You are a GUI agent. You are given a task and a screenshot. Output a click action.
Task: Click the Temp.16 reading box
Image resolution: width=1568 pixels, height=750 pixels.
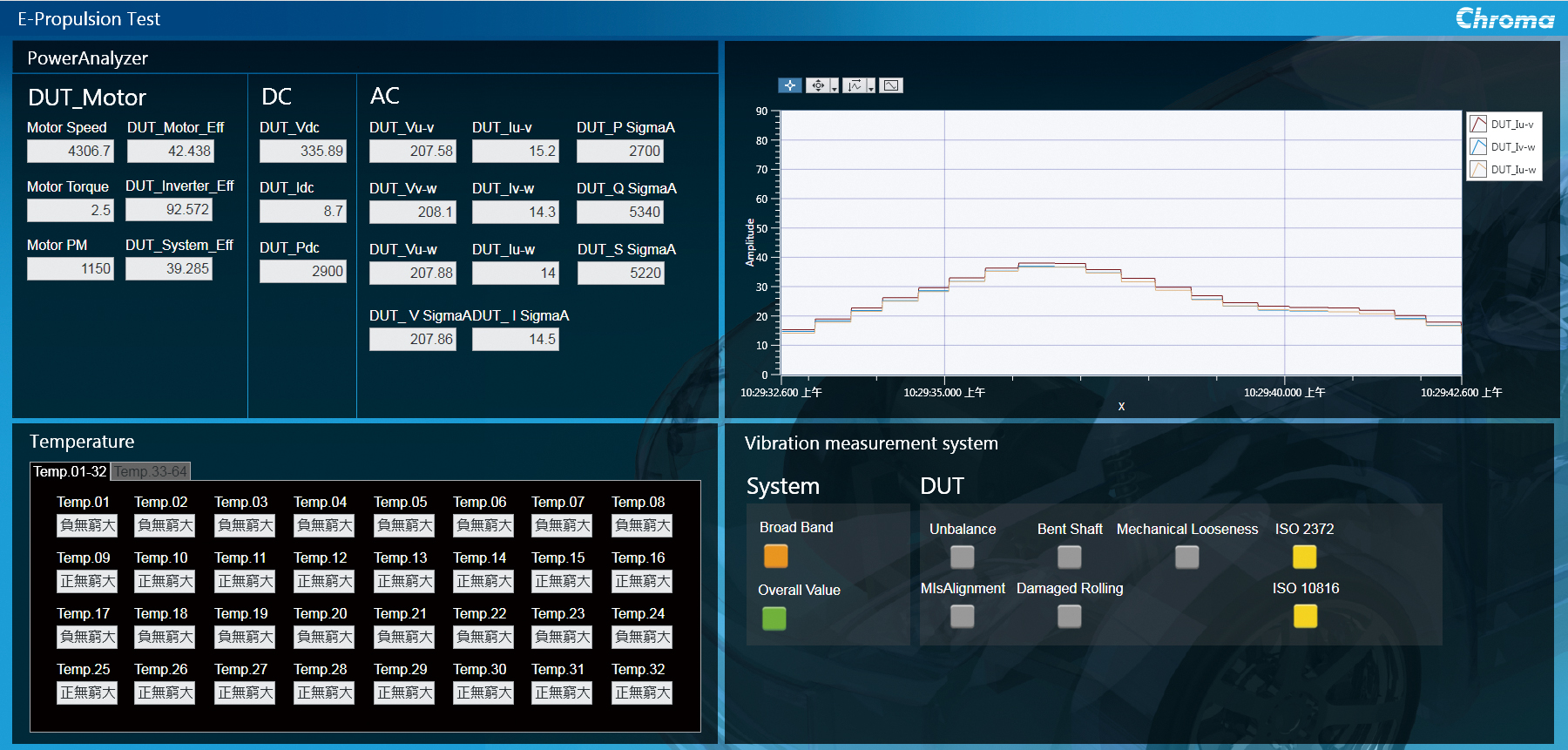tap(642, 581)
